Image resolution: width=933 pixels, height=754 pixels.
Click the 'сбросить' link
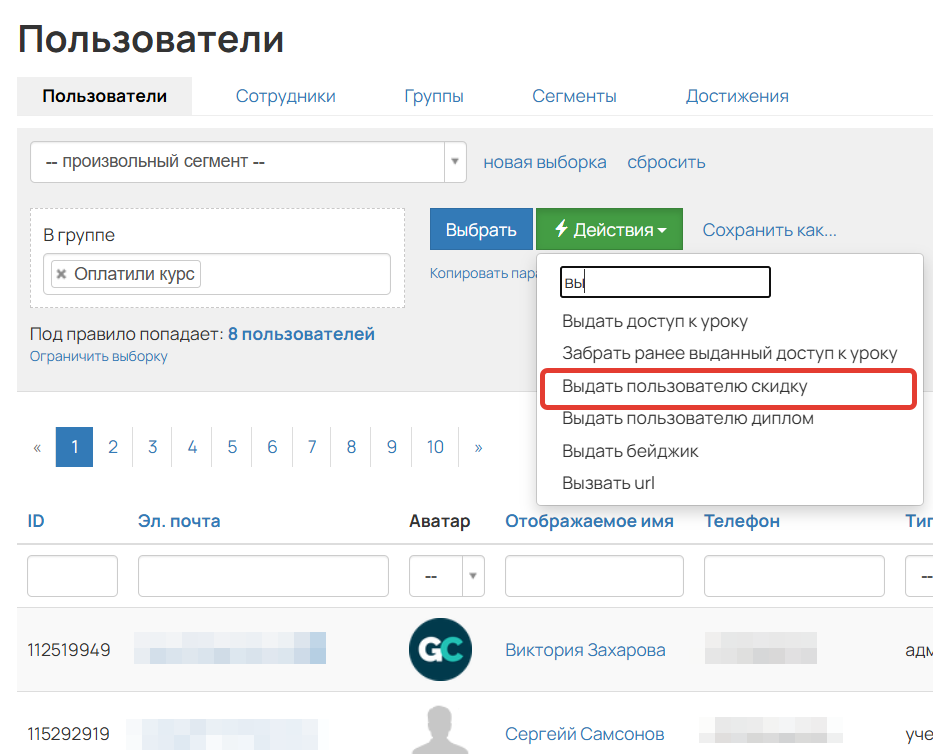[666, 162]
